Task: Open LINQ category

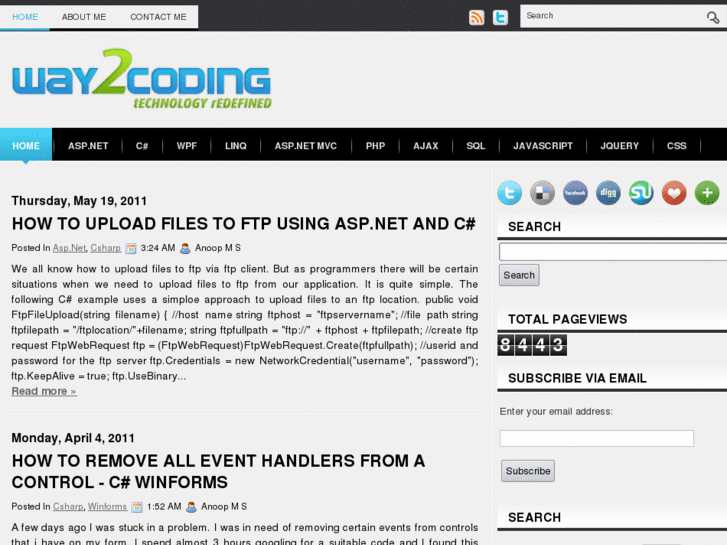Action: tap(236, 146)
